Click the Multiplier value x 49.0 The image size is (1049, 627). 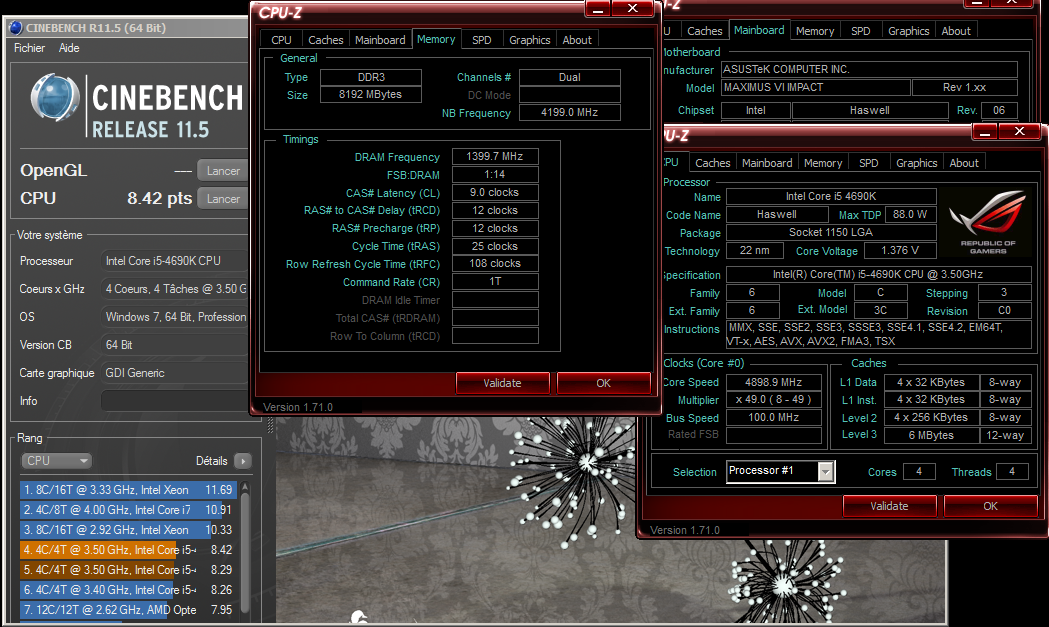point(773,399)
